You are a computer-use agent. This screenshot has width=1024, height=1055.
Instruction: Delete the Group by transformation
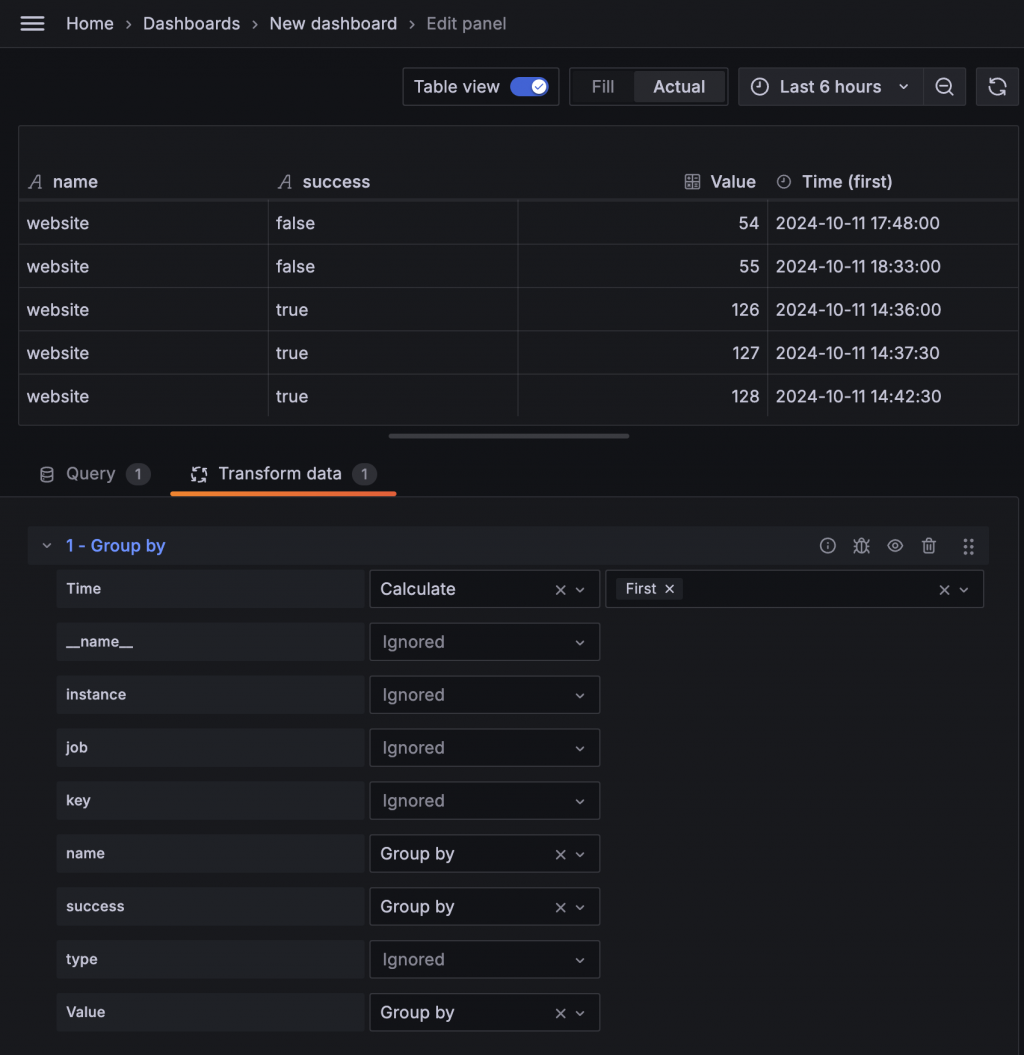coord(928,546)
